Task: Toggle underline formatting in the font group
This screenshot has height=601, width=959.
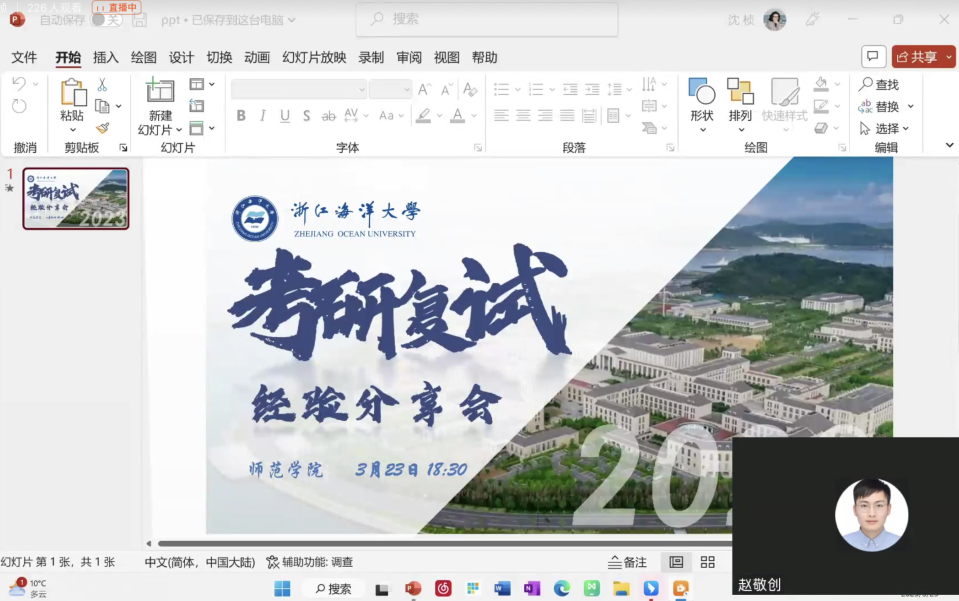Action: click(284, 116)
